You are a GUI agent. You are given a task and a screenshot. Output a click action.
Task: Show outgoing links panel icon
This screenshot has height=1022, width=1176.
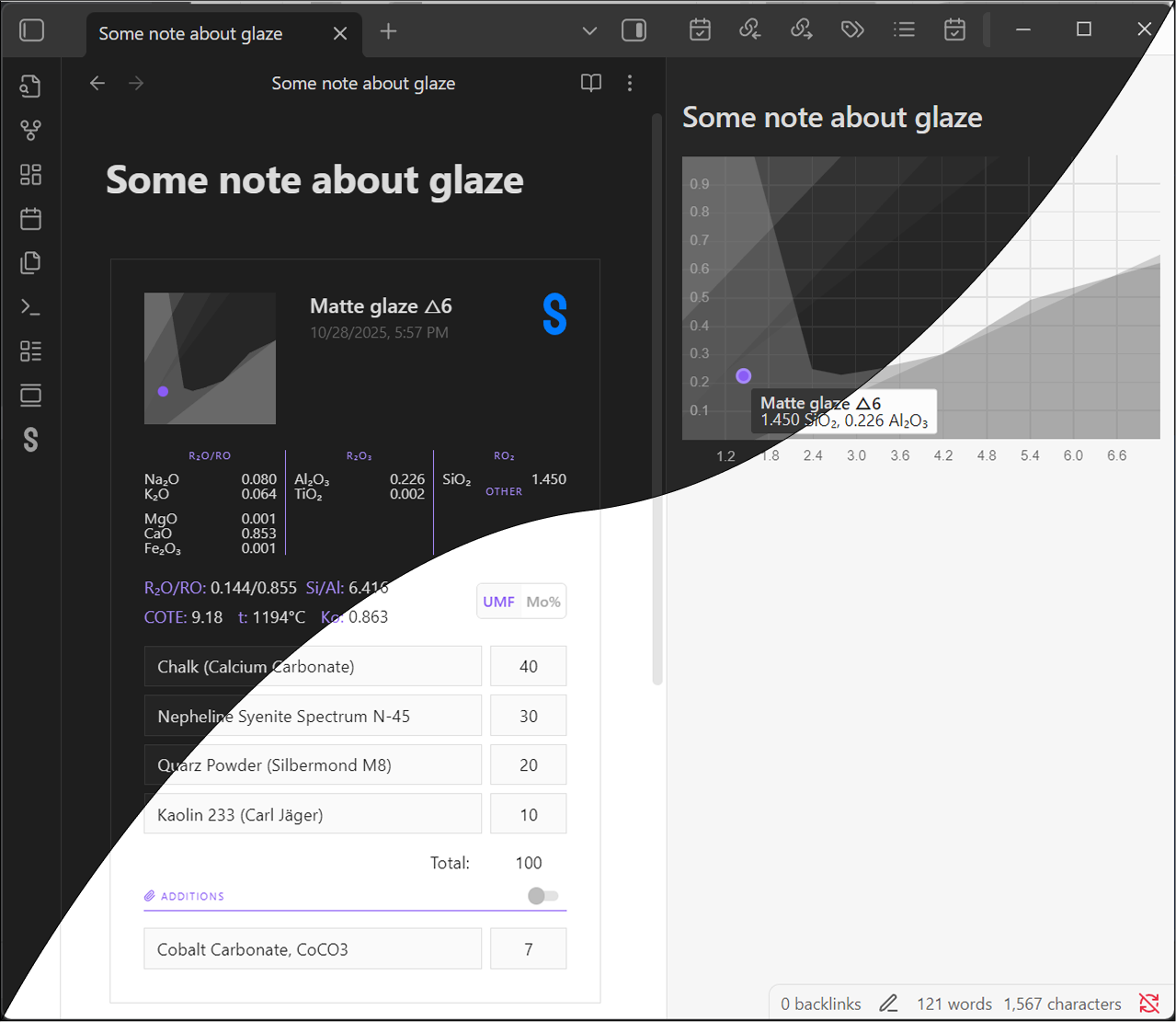[x=802, y=29]
